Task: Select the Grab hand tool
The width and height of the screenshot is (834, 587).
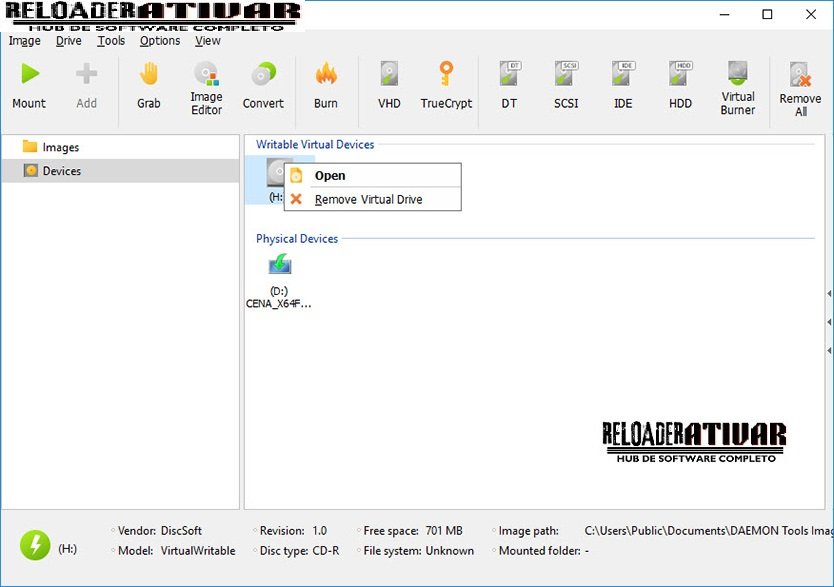Action: 149,73
